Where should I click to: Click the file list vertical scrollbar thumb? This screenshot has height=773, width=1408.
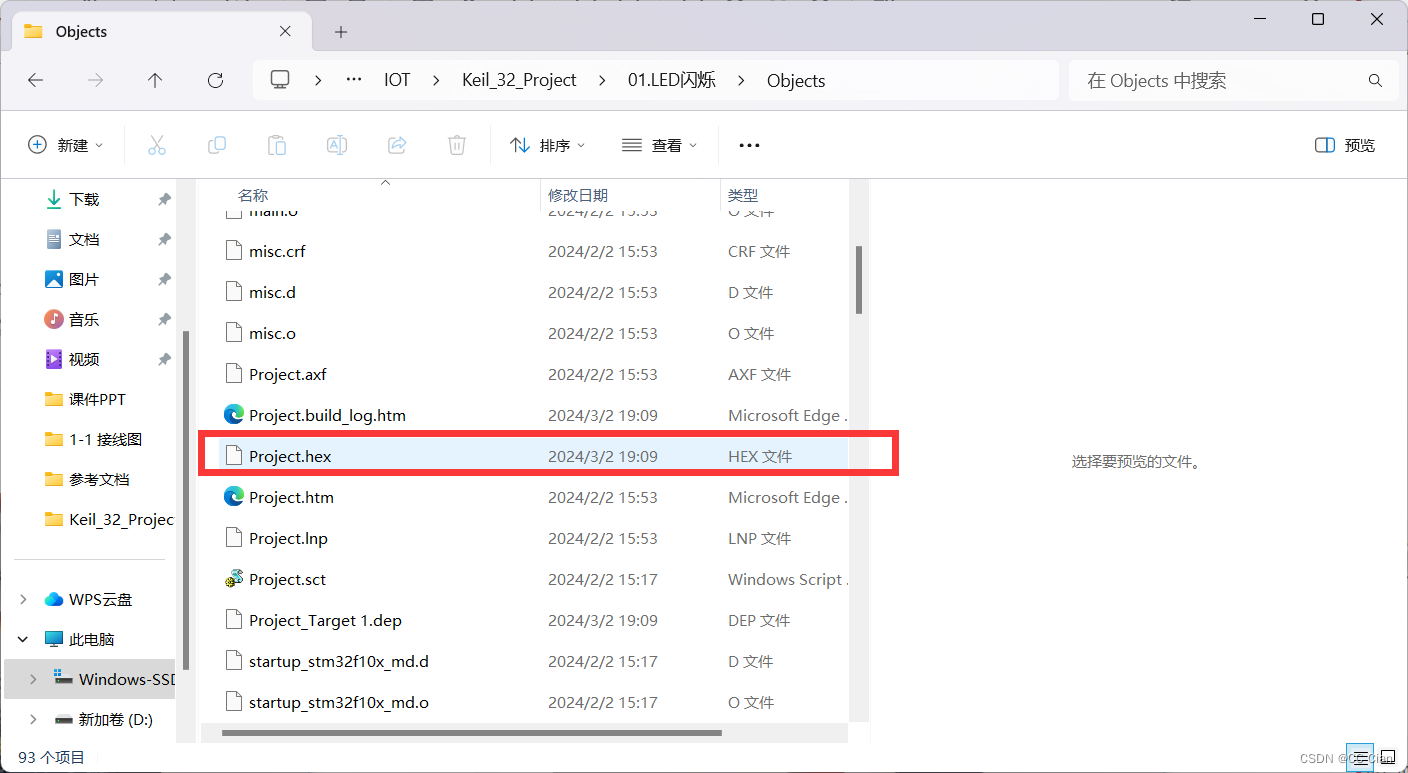click(858, 280)
